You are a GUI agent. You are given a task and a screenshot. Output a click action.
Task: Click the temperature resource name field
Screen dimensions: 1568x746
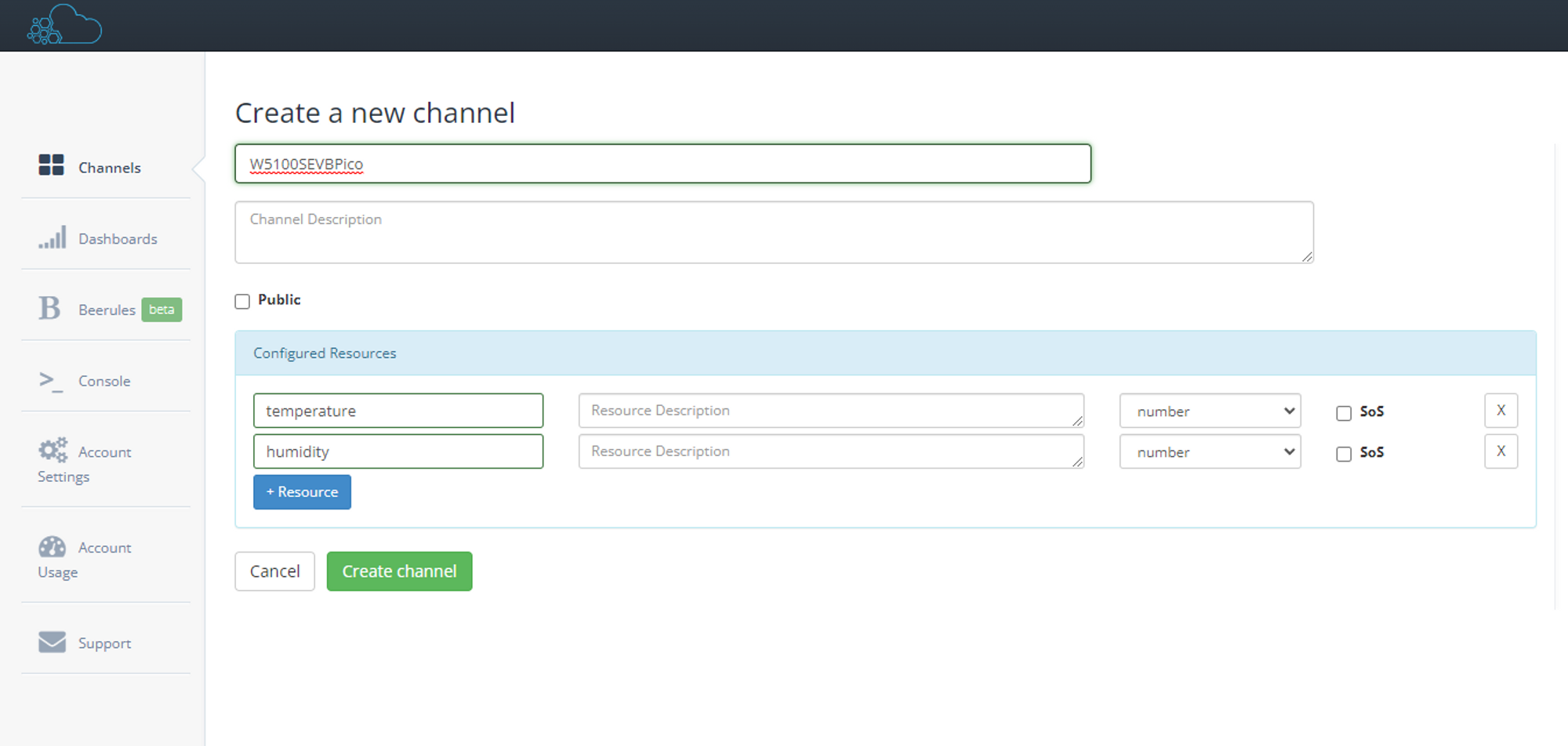click(398, 411)
